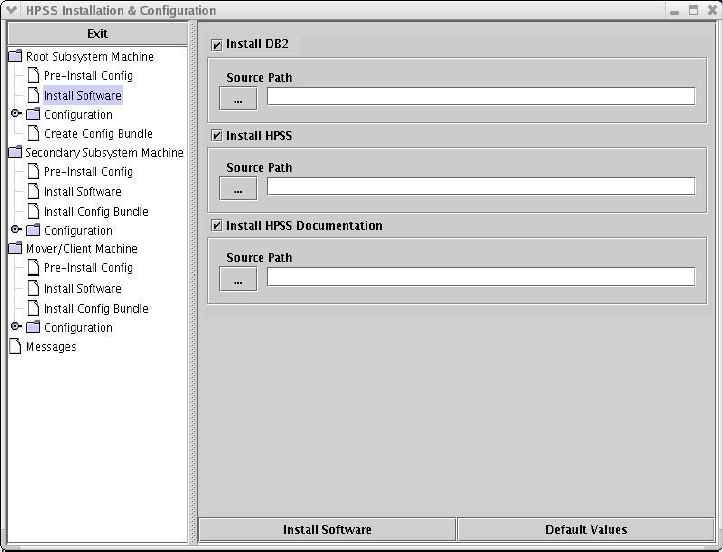Select Install Config Bundle under Secondary Subsystem
This screenshot has height=552, width=723.
pos(96,212)
